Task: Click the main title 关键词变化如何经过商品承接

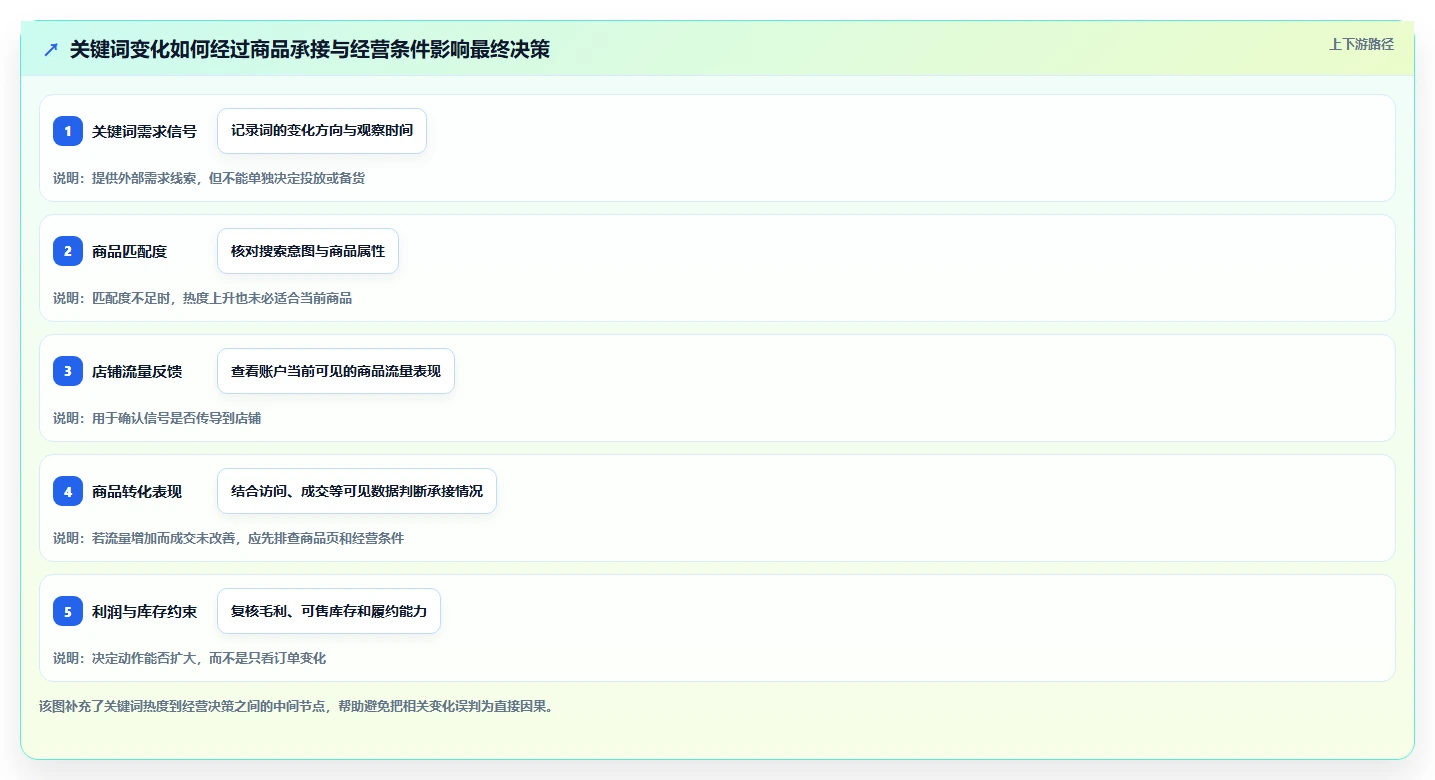Action: 310,49
